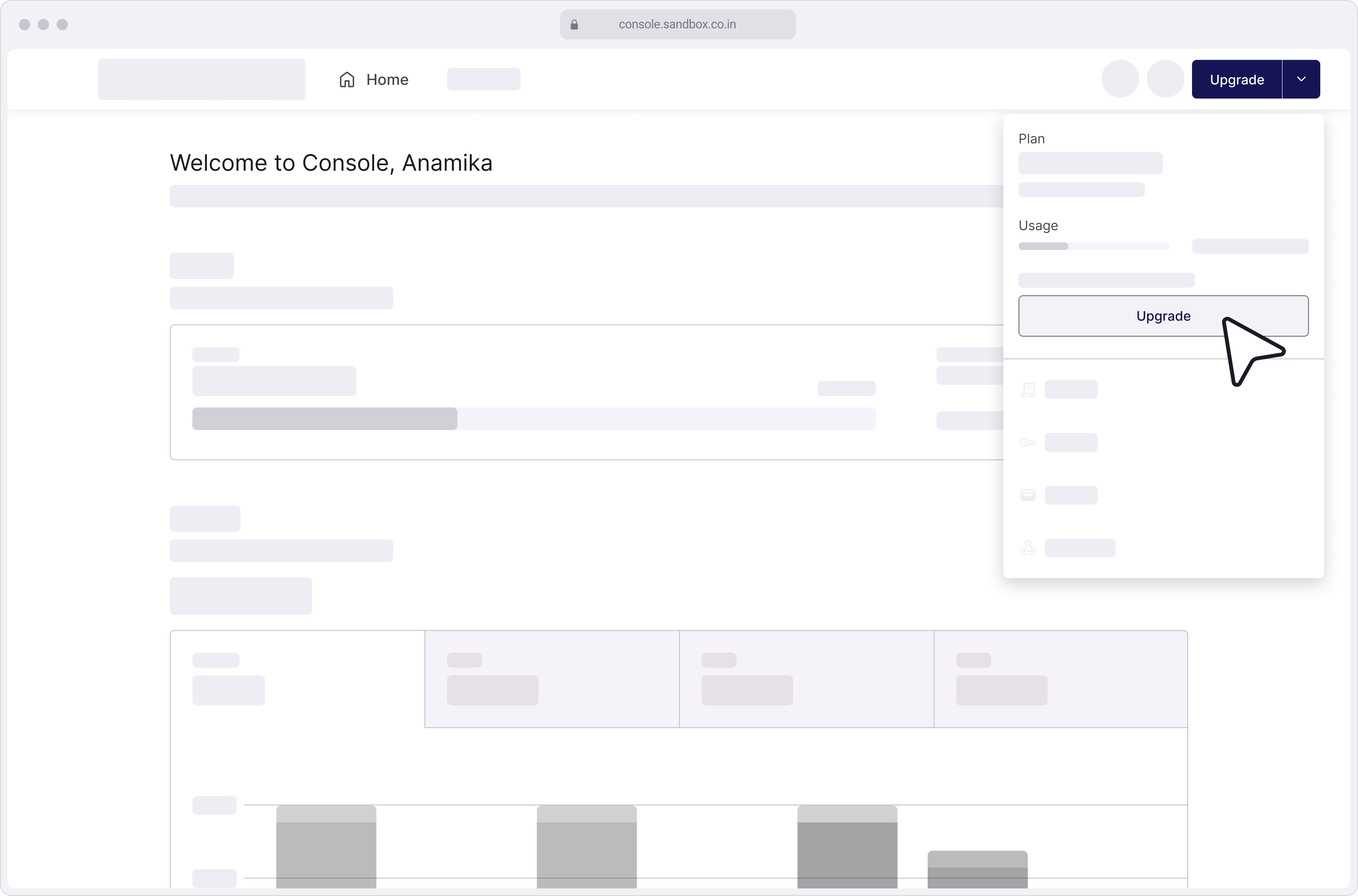Click the dark Upgrade button in header
Viewport: 1358px width, 896px height.
[1237, 80]
